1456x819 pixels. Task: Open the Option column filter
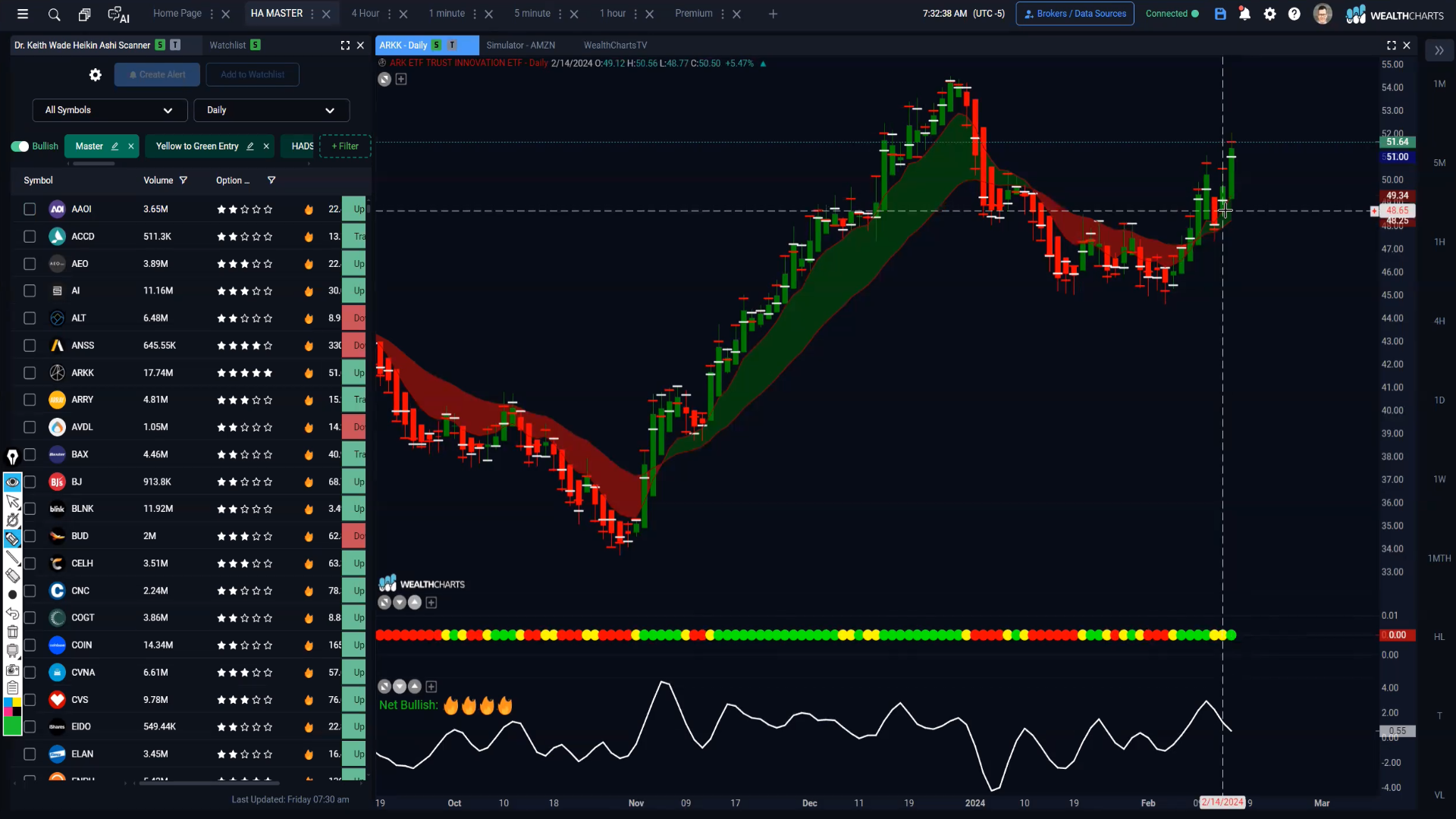coord(271,180)
